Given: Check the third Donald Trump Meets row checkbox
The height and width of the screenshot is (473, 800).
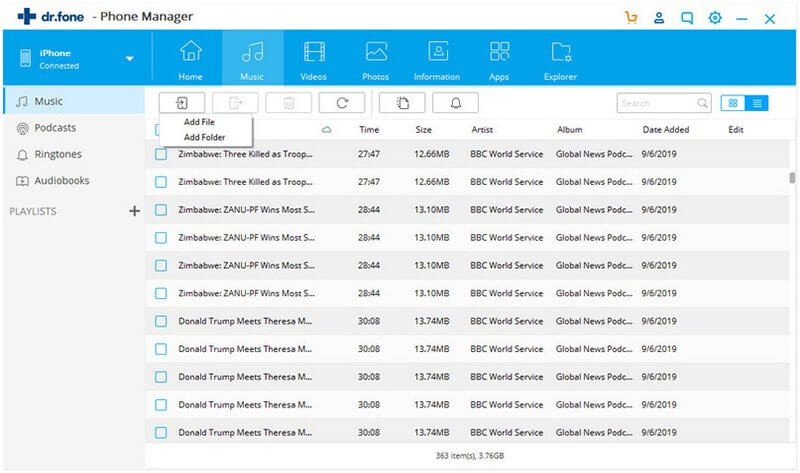Looking at the screenshot, I should 161,377.
